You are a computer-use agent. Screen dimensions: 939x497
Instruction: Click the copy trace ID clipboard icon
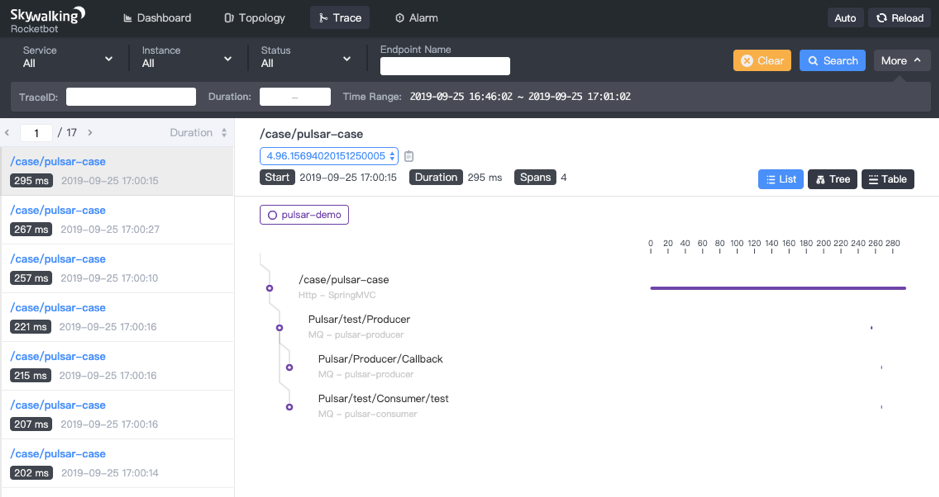(x=409, y=156)
